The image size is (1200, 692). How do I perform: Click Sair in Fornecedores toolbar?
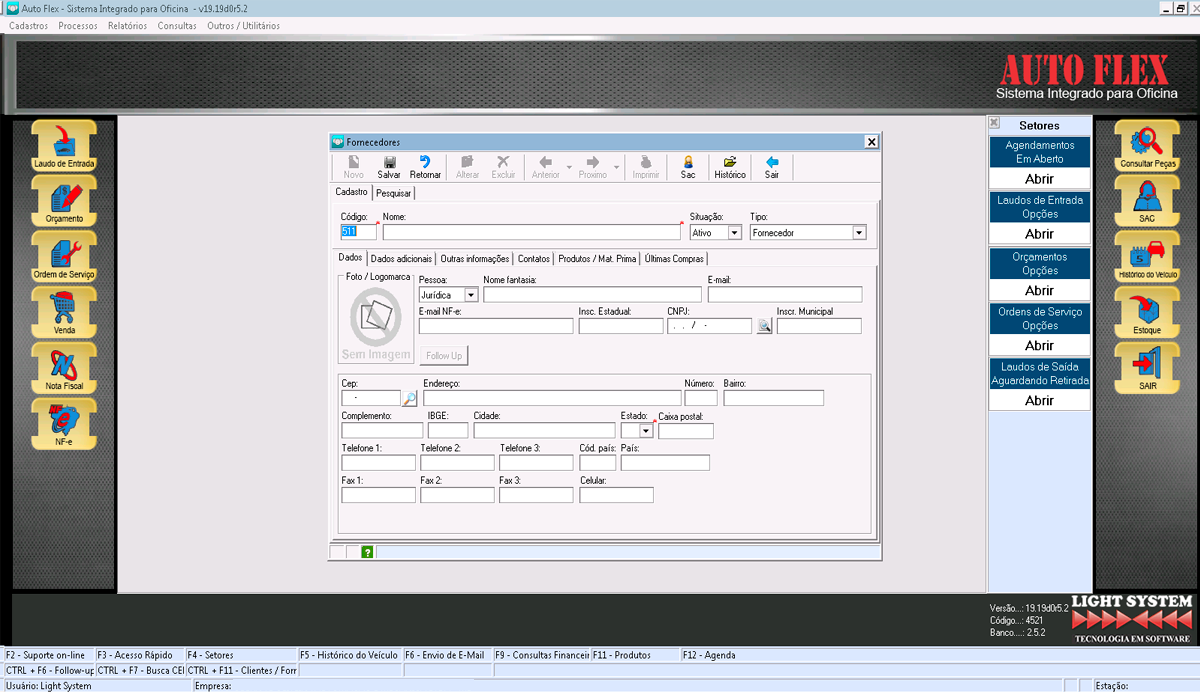[x=772, y=167]
